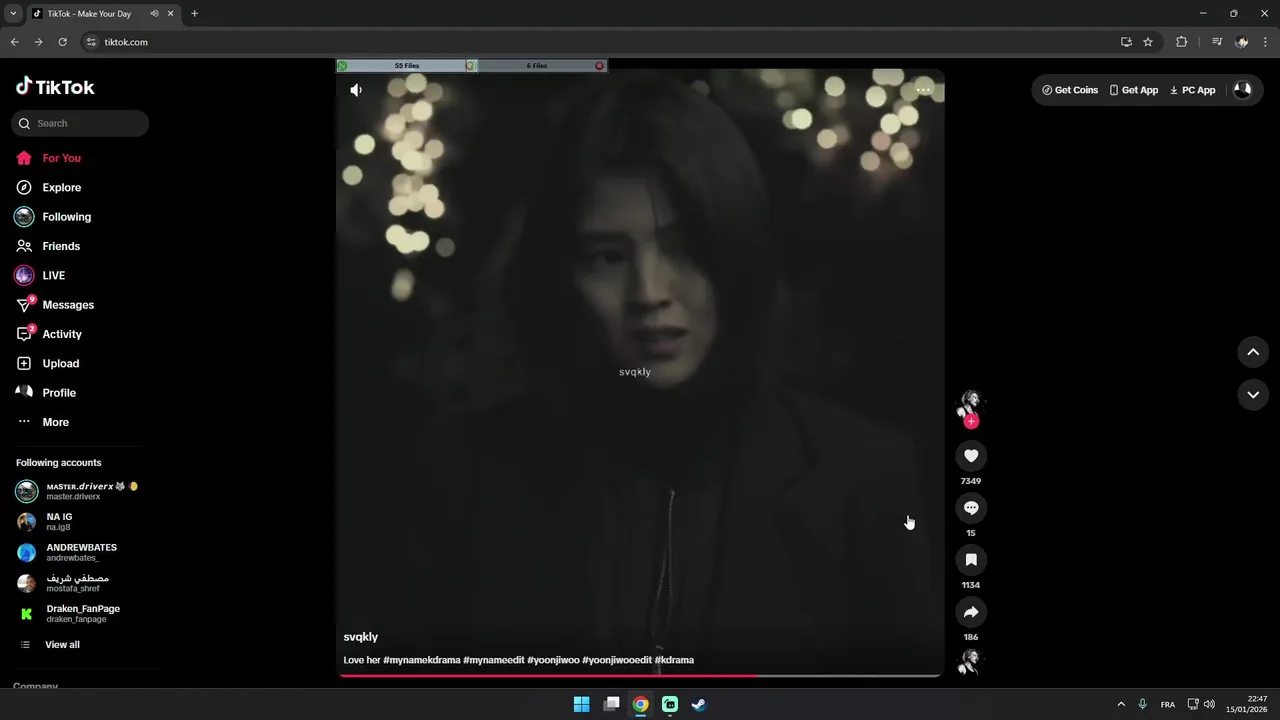1280x720 pixels.
Task: Bookmark the video to favorites
Action: [x=971, y=560]
